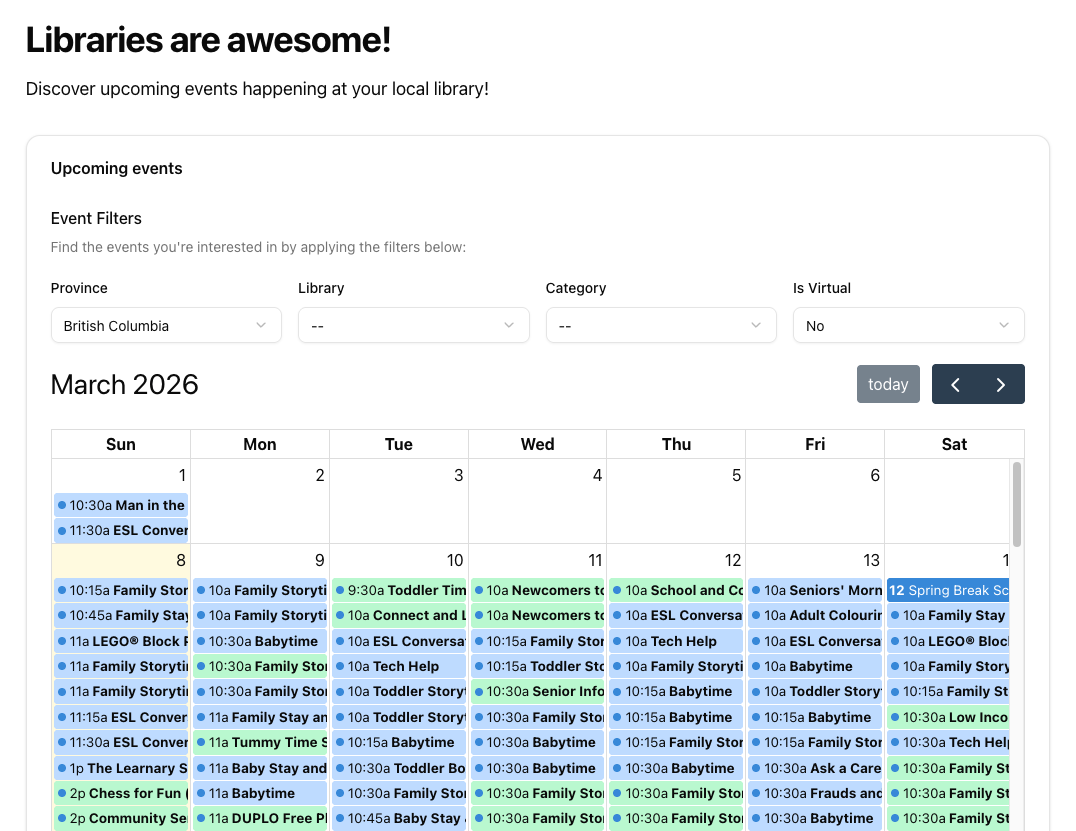Select the 9:30a Toddler Time event

point(399,590)
